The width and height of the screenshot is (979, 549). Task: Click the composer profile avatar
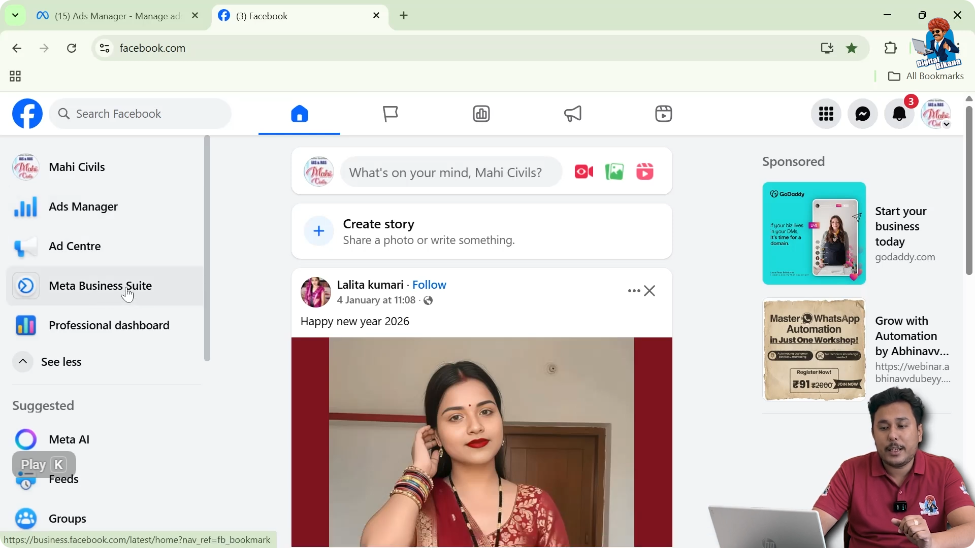point(319,172)
